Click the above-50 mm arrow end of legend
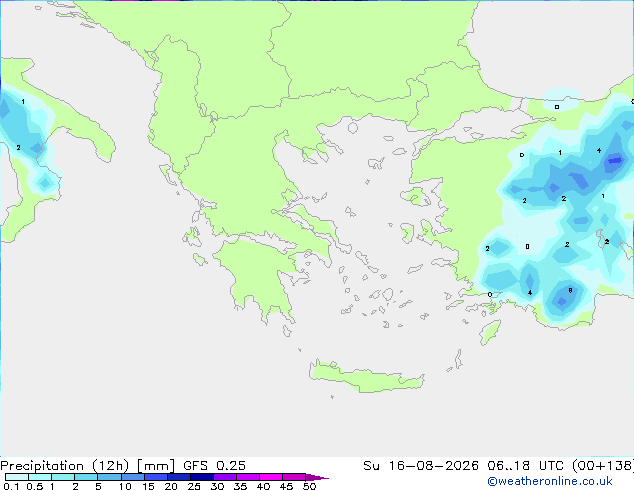 click(x=317, y=477)
